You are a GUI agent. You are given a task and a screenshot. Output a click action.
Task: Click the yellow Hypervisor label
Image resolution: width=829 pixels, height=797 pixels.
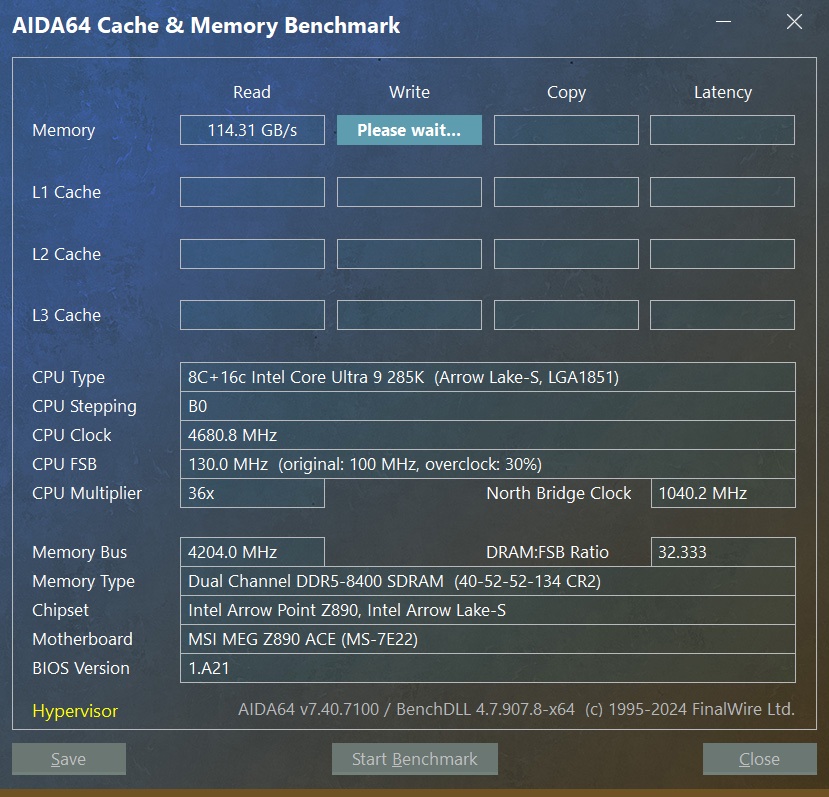[75, 711]
